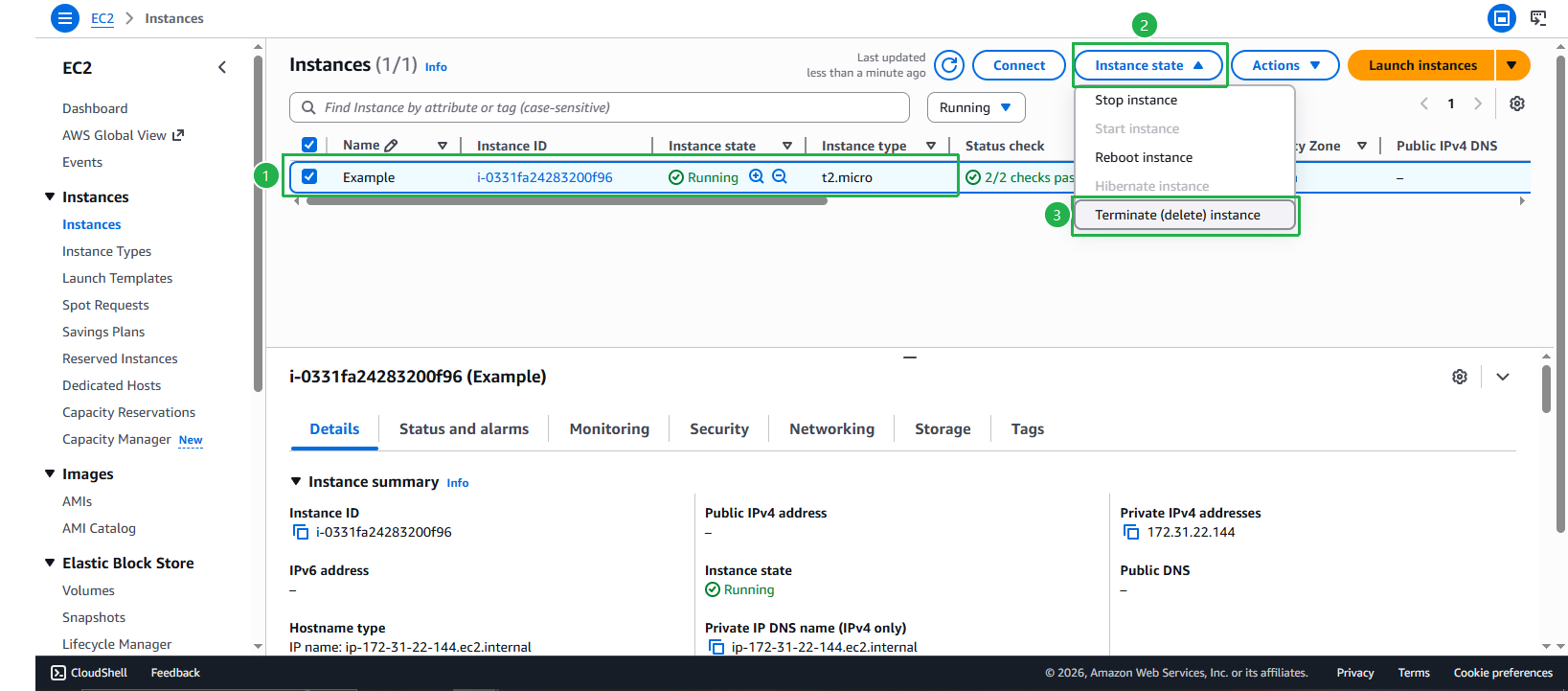Collapse the instance details panel chevron
1568x691 pixels.
(1503, 377)
